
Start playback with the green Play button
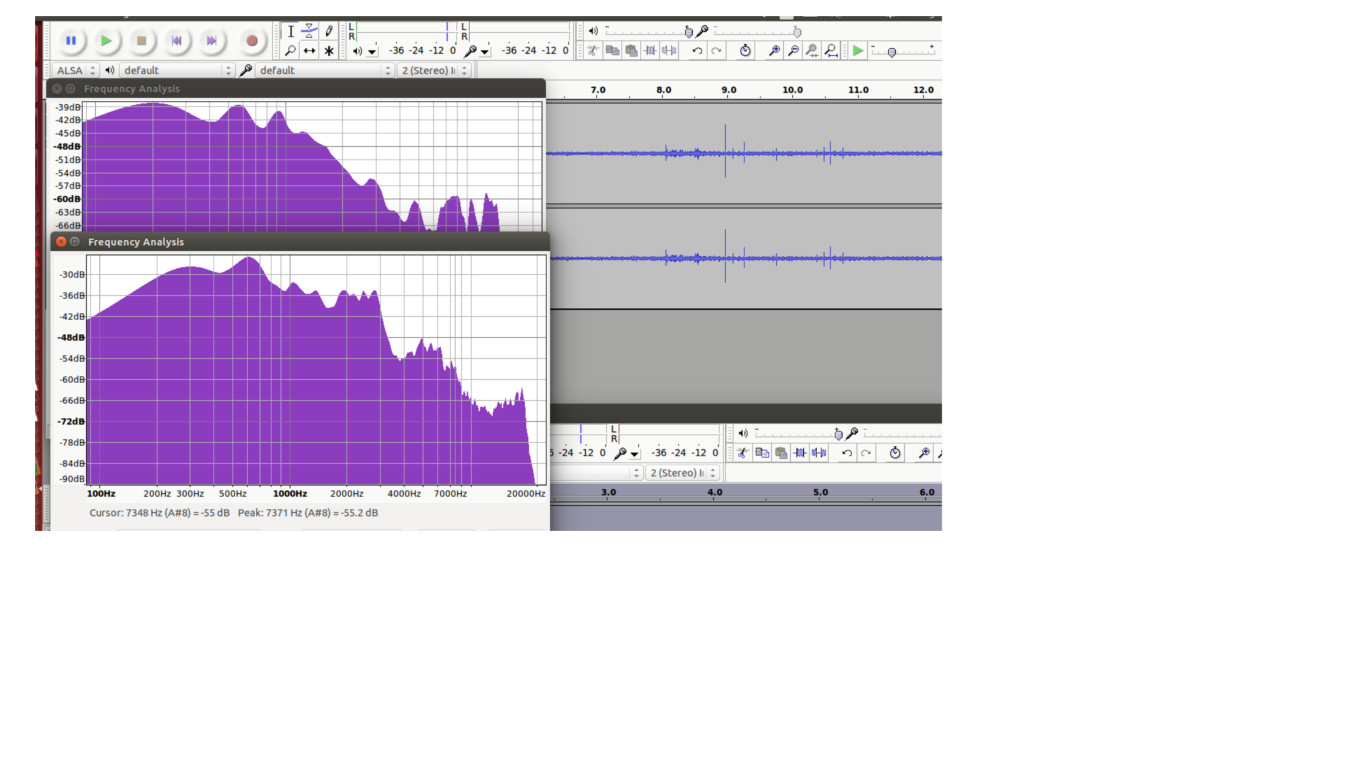coord(106,41)
